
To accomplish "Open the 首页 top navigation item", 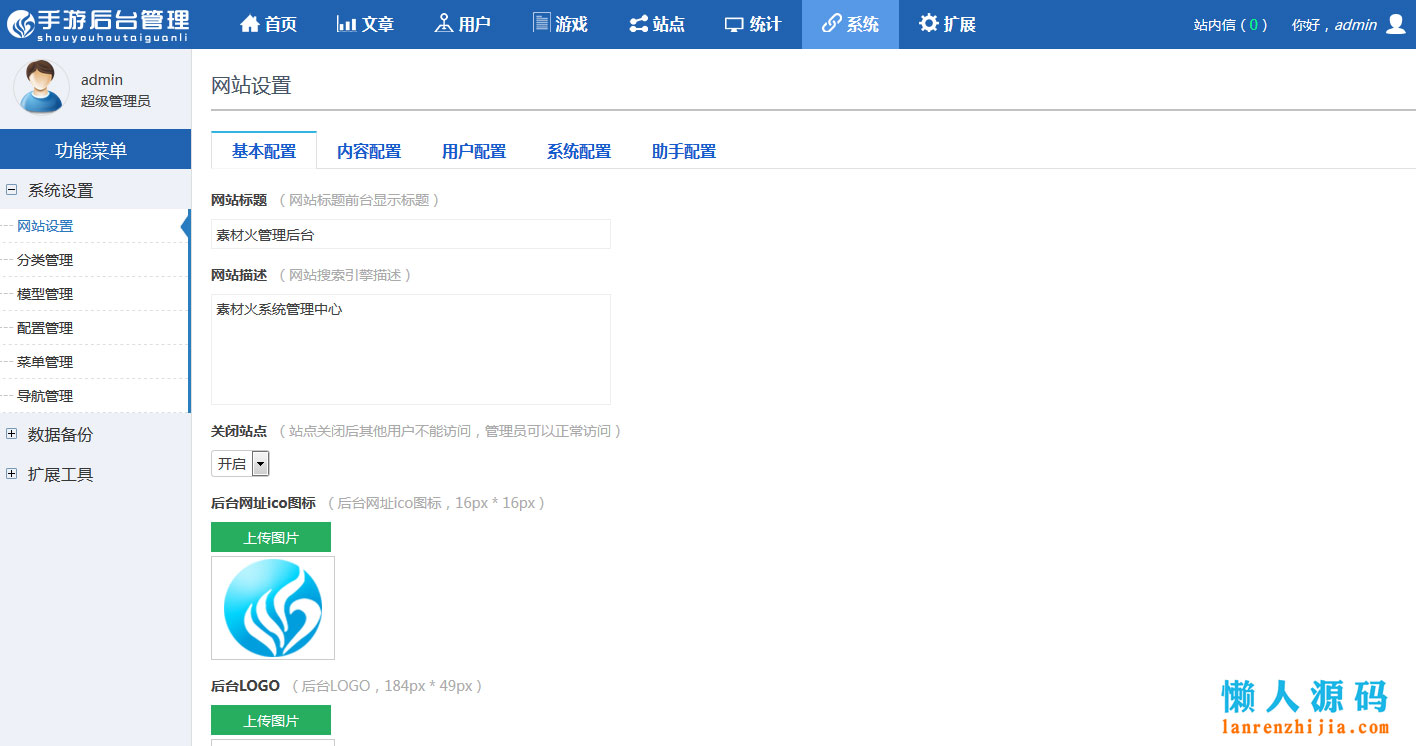I will pos(269,24).
